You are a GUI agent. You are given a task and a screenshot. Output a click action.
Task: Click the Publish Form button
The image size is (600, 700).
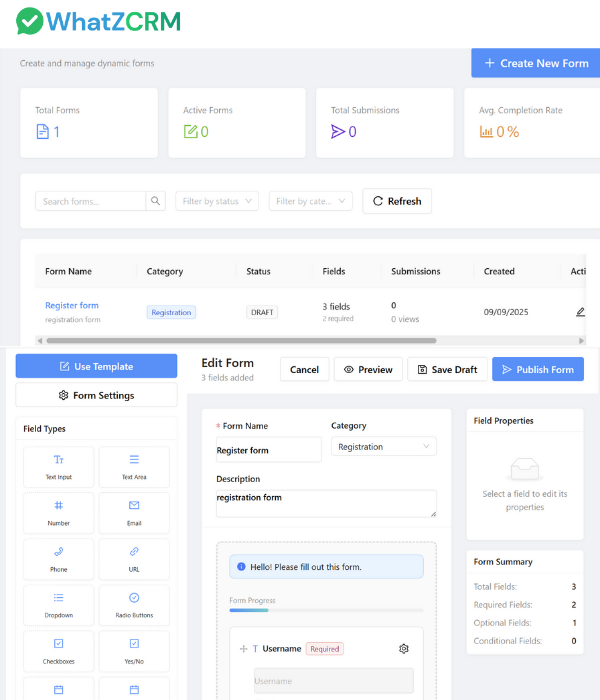[537, 369]
